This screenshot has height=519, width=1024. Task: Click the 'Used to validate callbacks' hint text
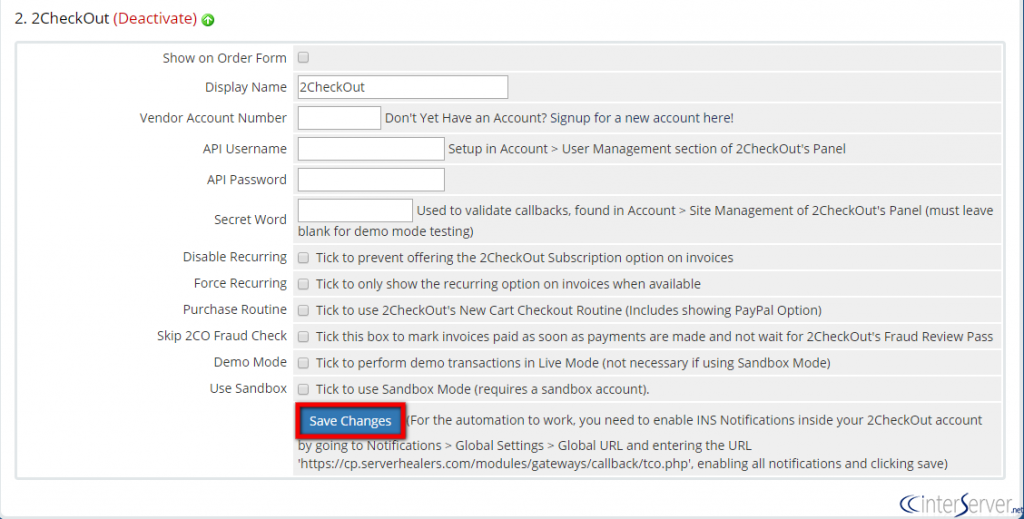(645, 220)
